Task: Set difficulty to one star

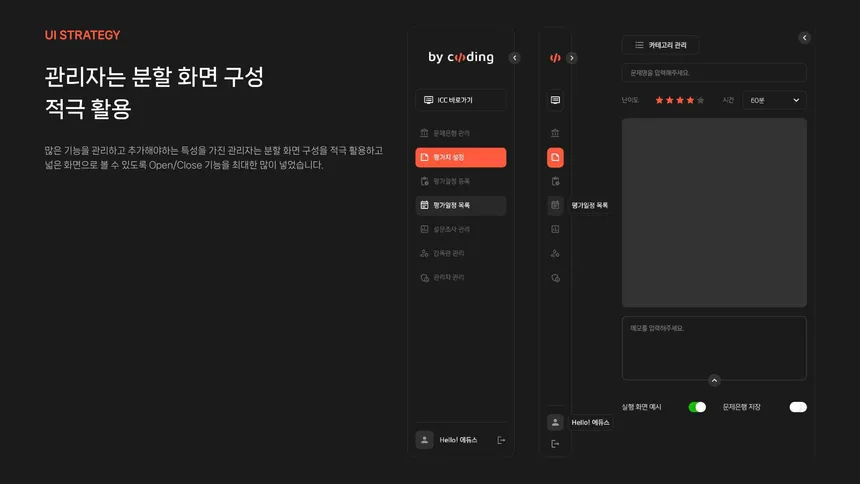Action: click(659, 100)
